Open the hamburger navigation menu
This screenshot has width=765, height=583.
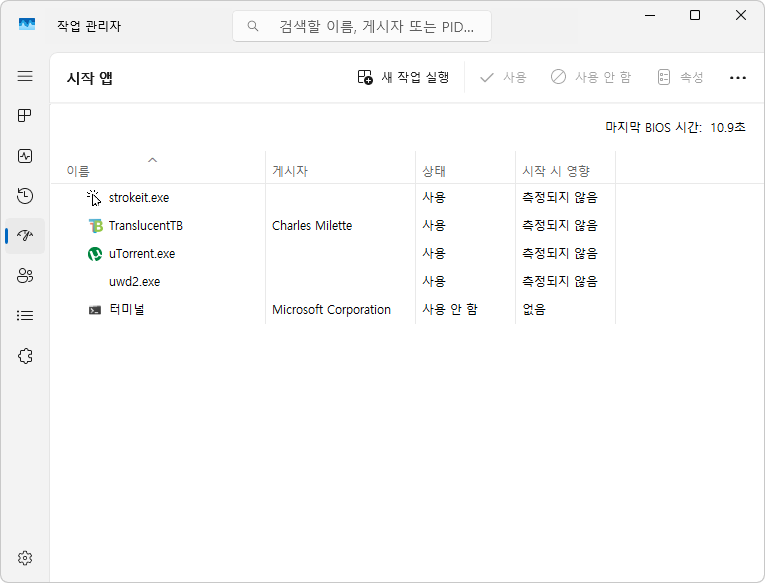[x=25, y=76]
